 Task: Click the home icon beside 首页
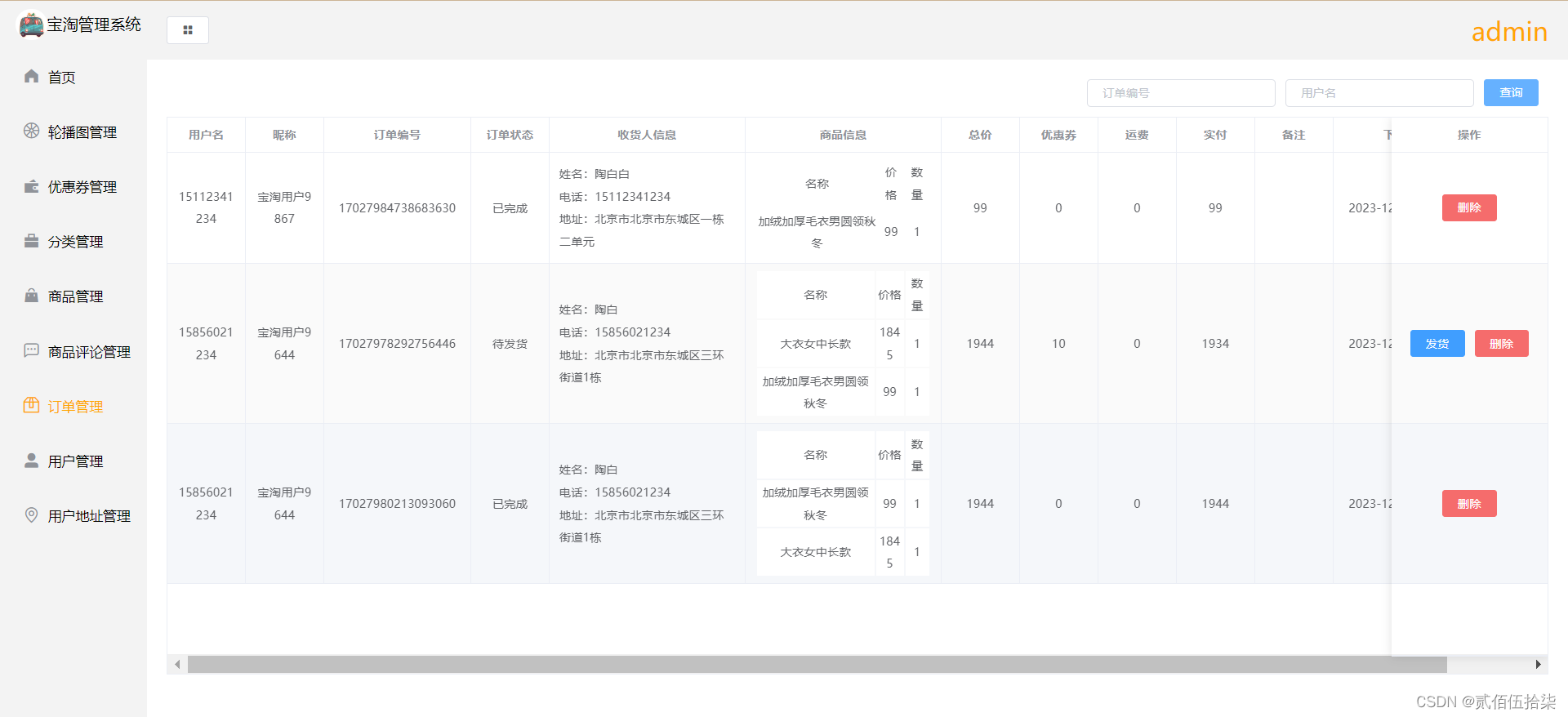(x=31, y=76)
